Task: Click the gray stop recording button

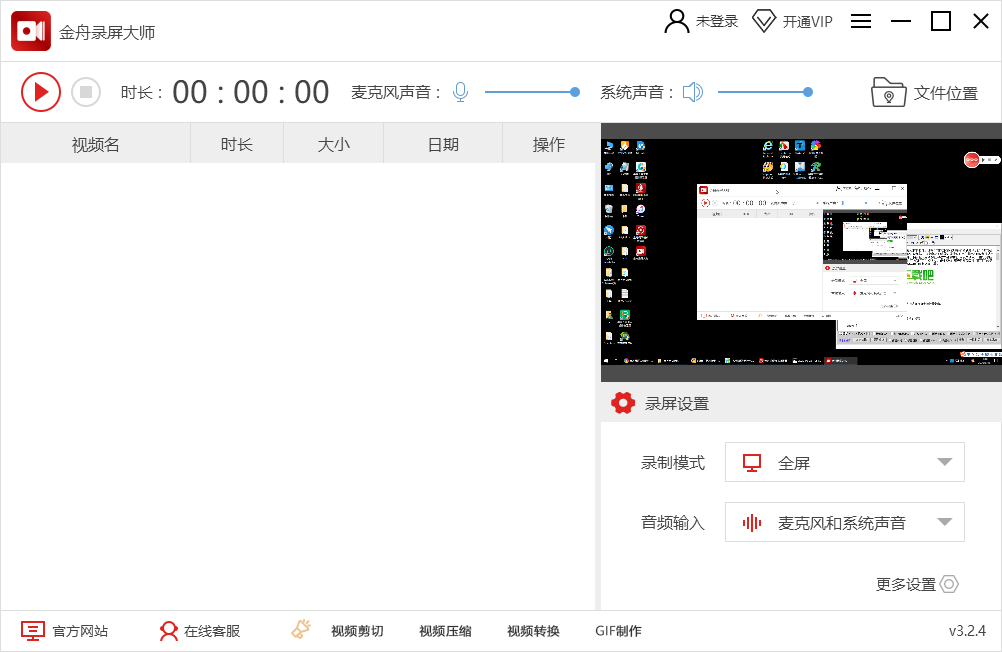Action: pyautogui.click(x=86, y=92)
